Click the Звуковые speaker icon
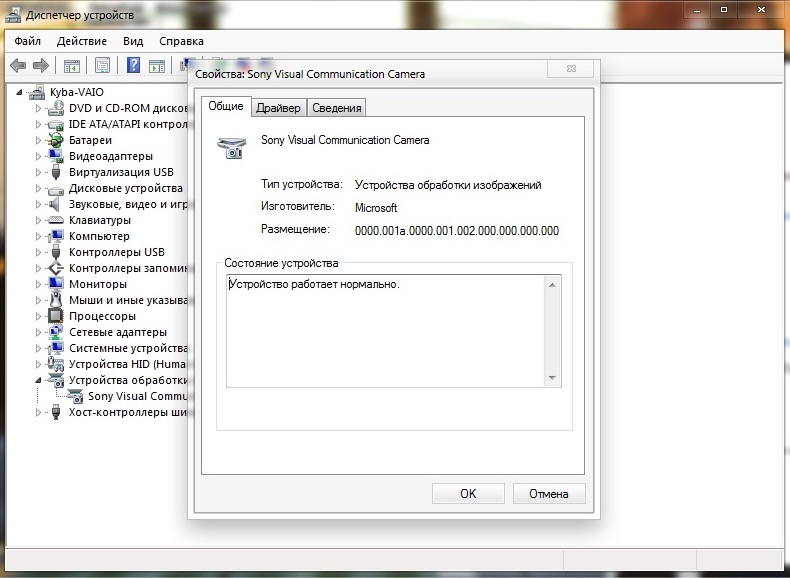790x578 pixels. [x=55, y=205]
